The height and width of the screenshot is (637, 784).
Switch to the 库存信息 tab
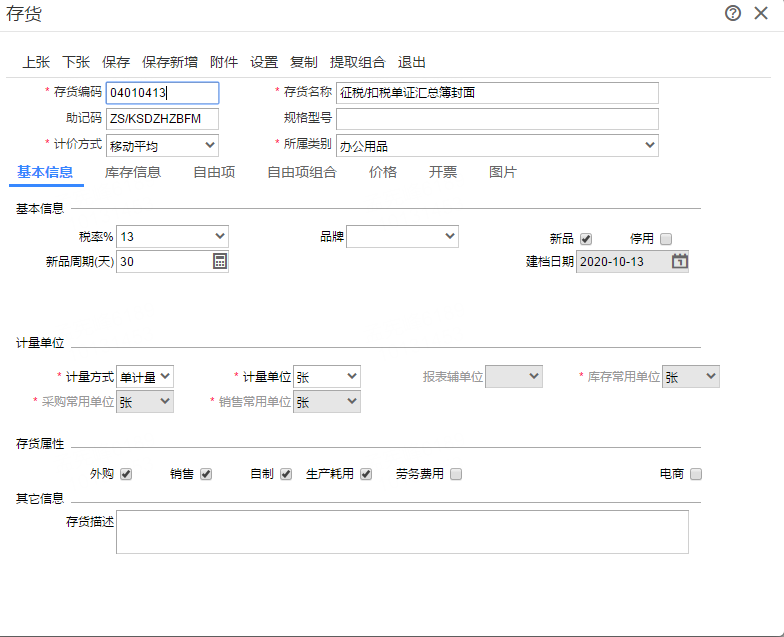(x=133, y=172)
